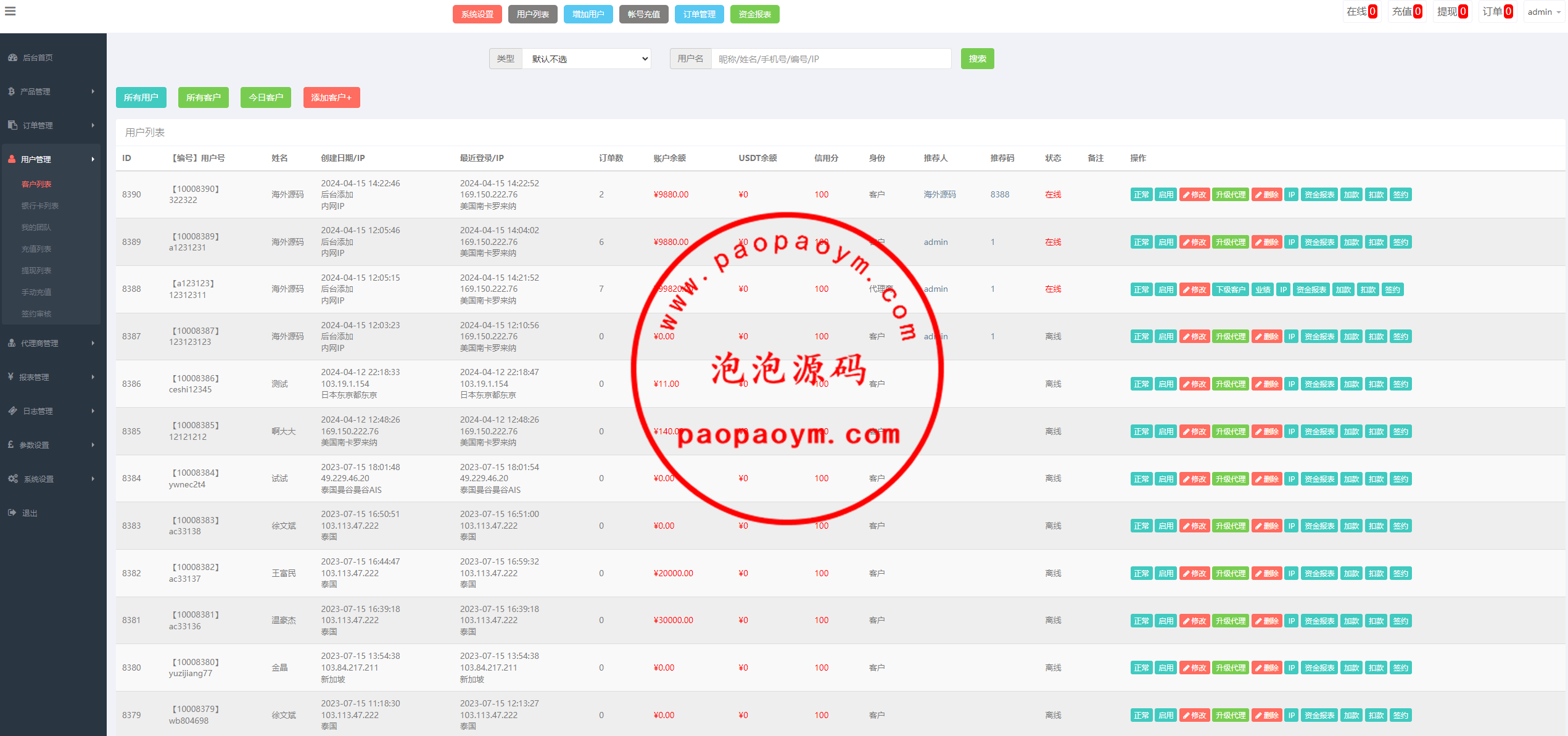Click 修改 pencil button for user 8390
Image resolution: width=1568 pixels, height=736 pixels.
point(1195,195)
